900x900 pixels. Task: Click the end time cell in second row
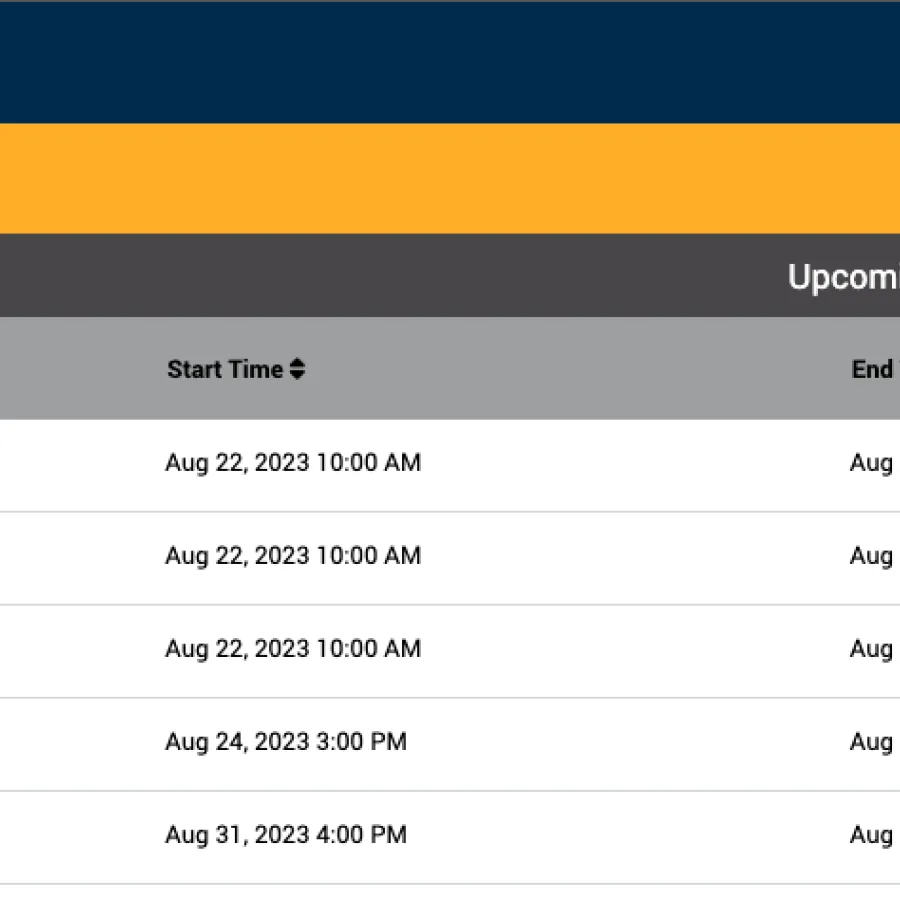click(872, 556)
